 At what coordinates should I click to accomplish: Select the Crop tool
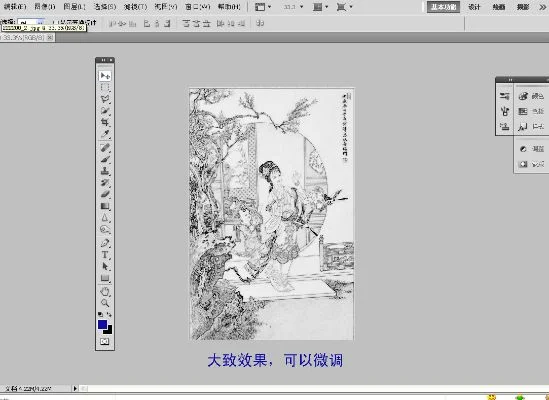click(x=105, y=122)
